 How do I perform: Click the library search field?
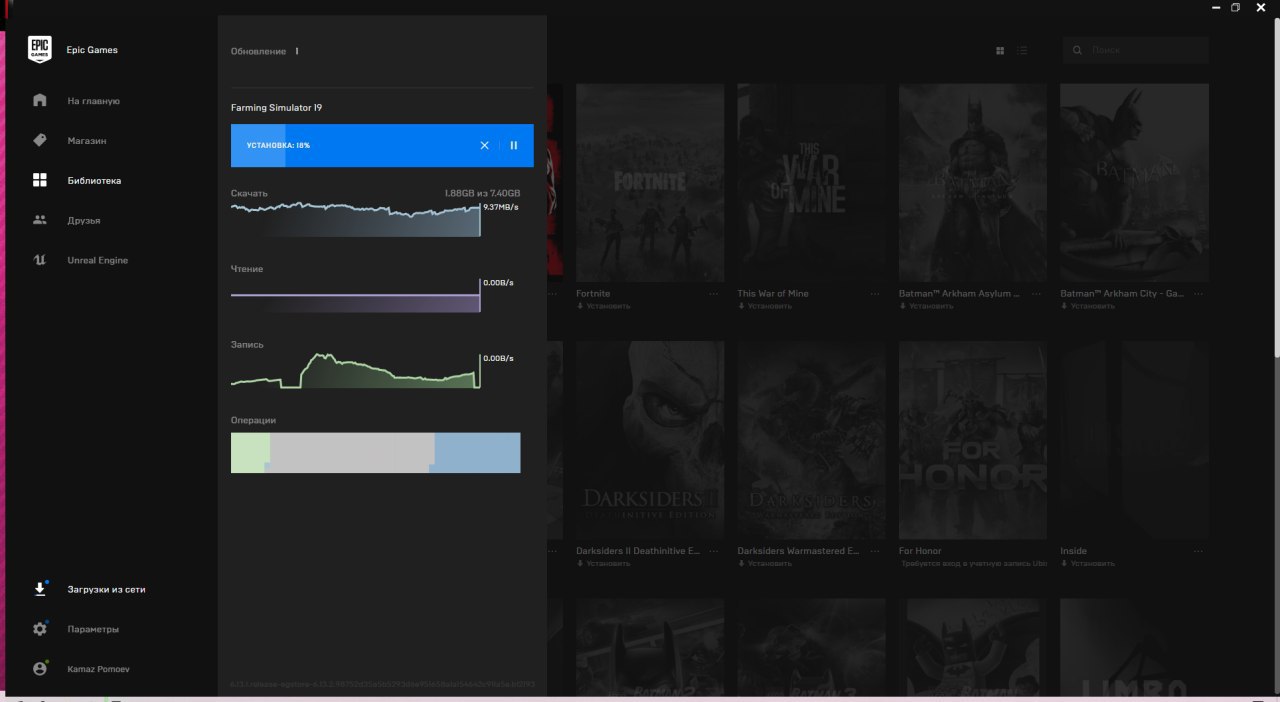click(x=1136, y=50)
